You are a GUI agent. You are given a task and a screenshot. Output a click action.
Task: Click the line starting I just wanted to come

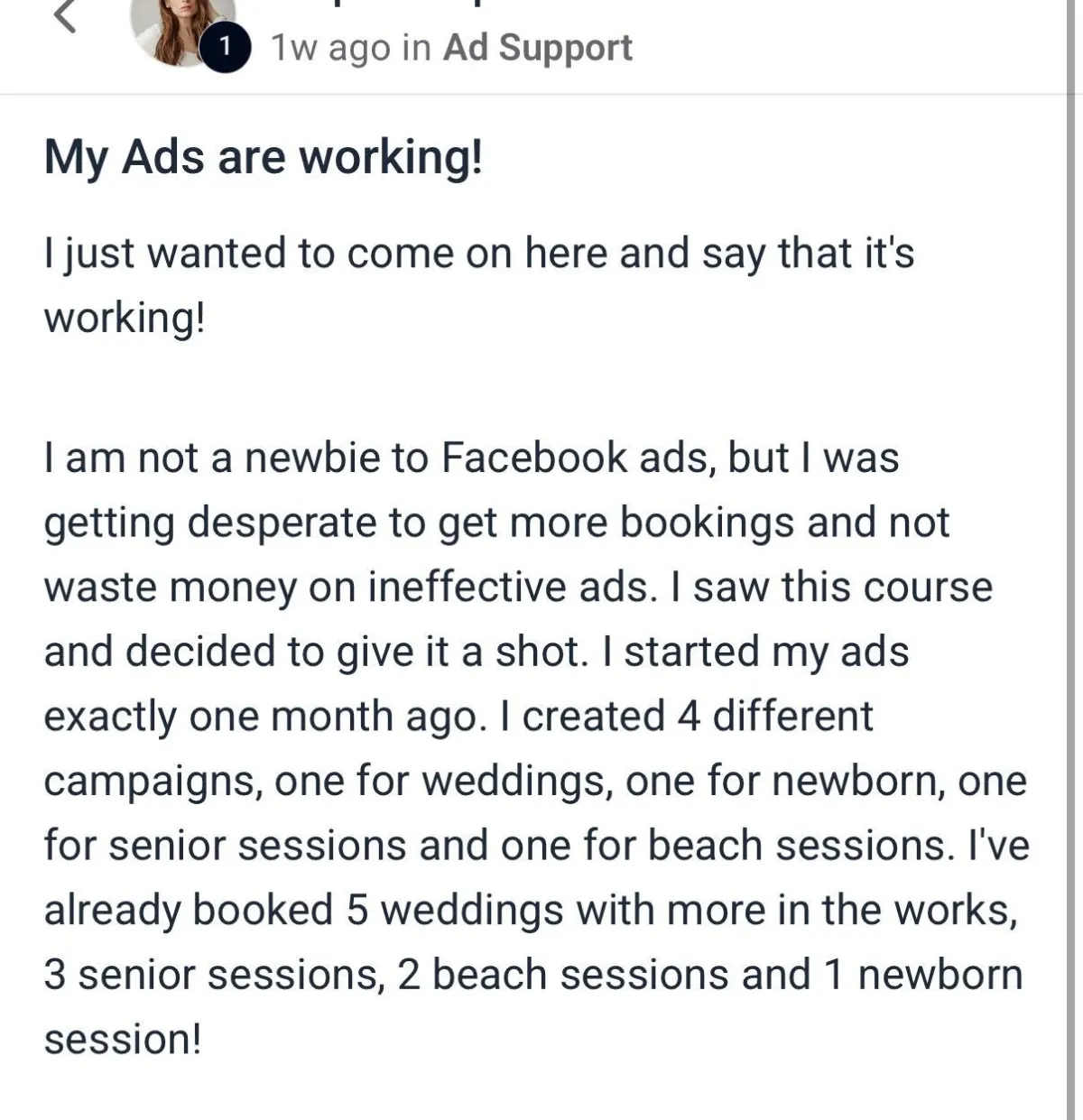479,253
